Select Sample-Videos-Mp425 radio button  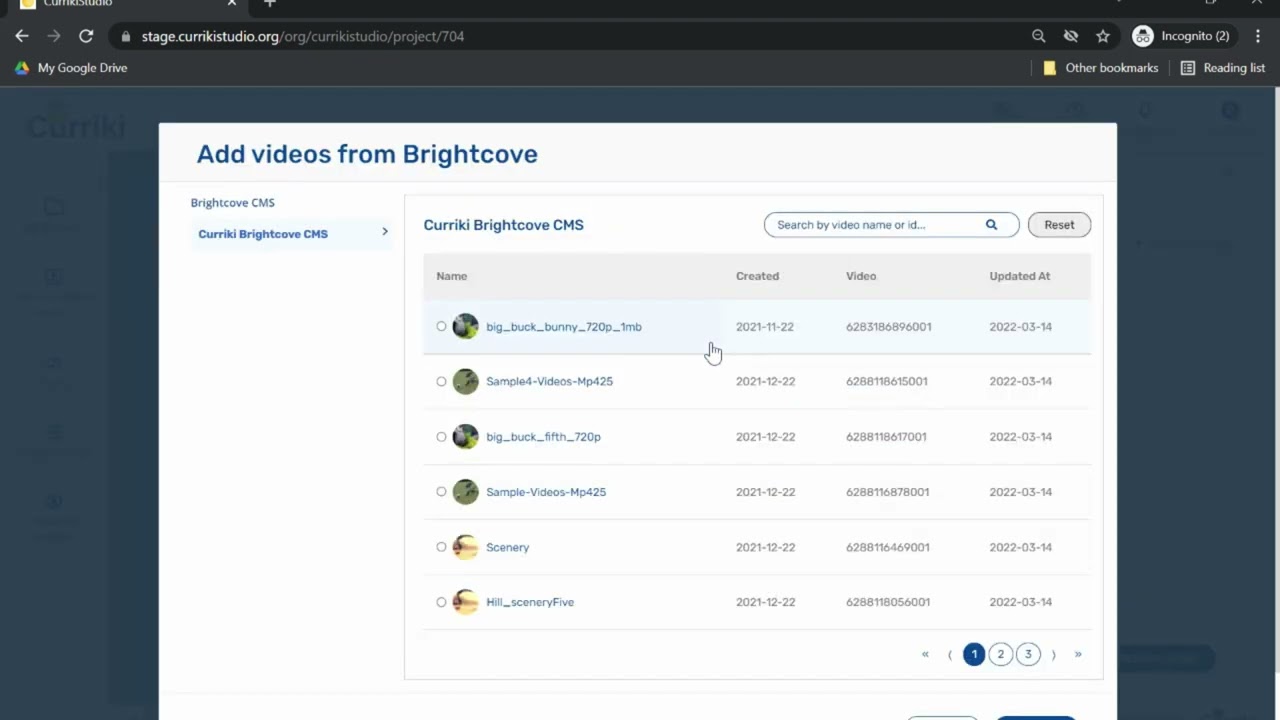point(441,491)
